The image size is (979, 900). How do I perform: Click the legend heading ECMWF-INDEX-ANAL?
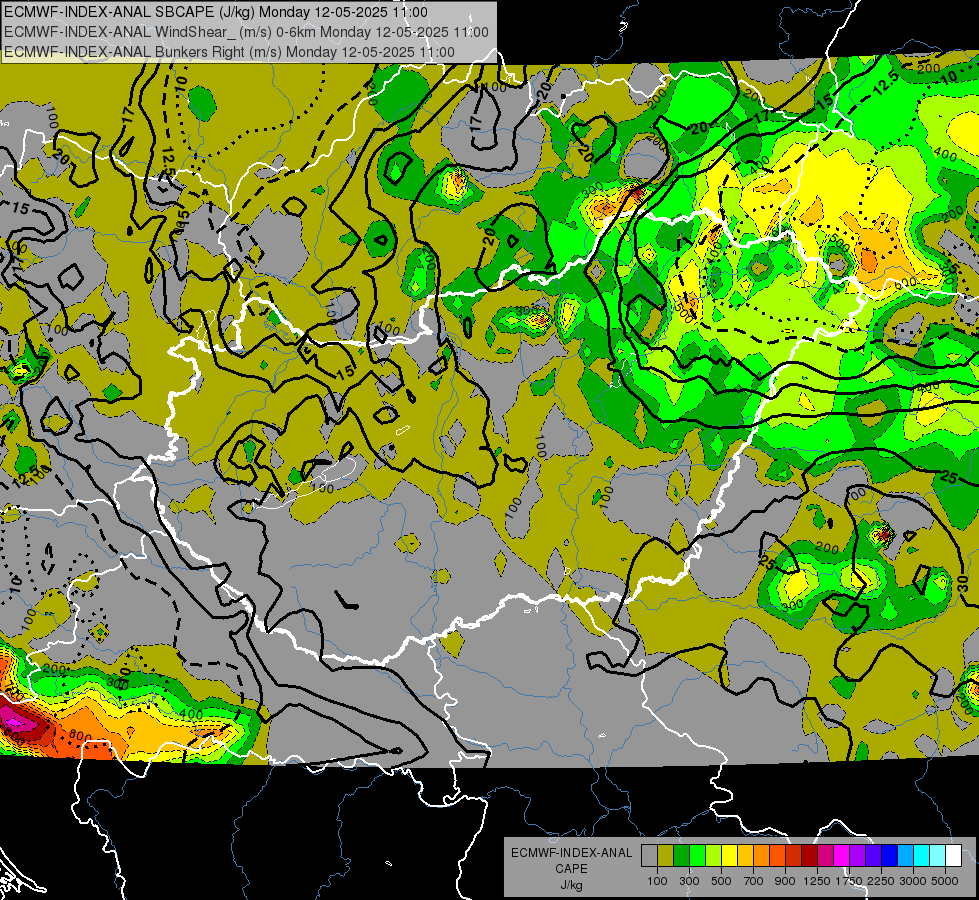click(571, 853)
